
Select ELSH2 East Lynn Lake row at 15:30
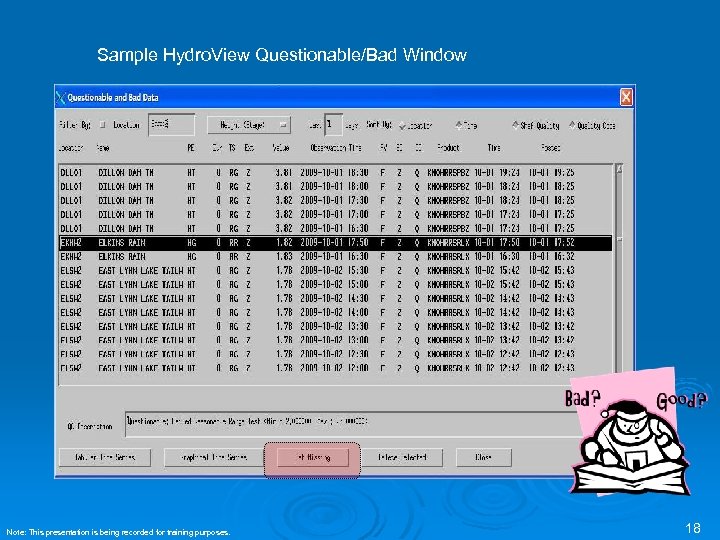[x=336, y=271]
